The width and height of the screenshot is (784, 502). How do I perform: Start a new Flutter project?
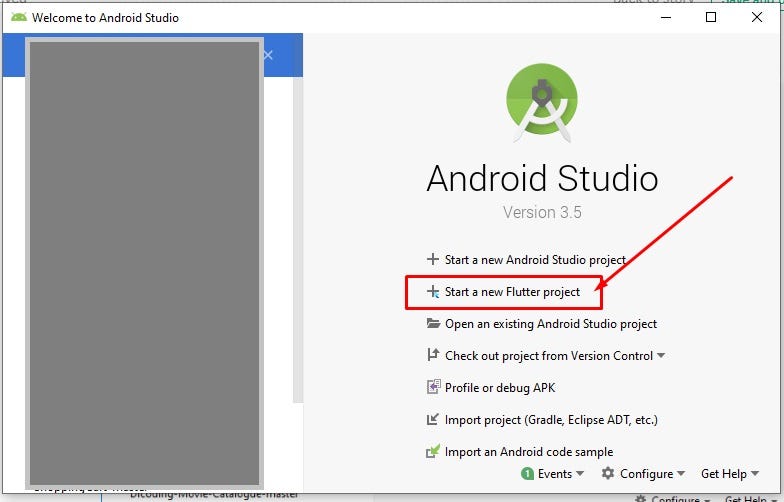click(512, 292)
